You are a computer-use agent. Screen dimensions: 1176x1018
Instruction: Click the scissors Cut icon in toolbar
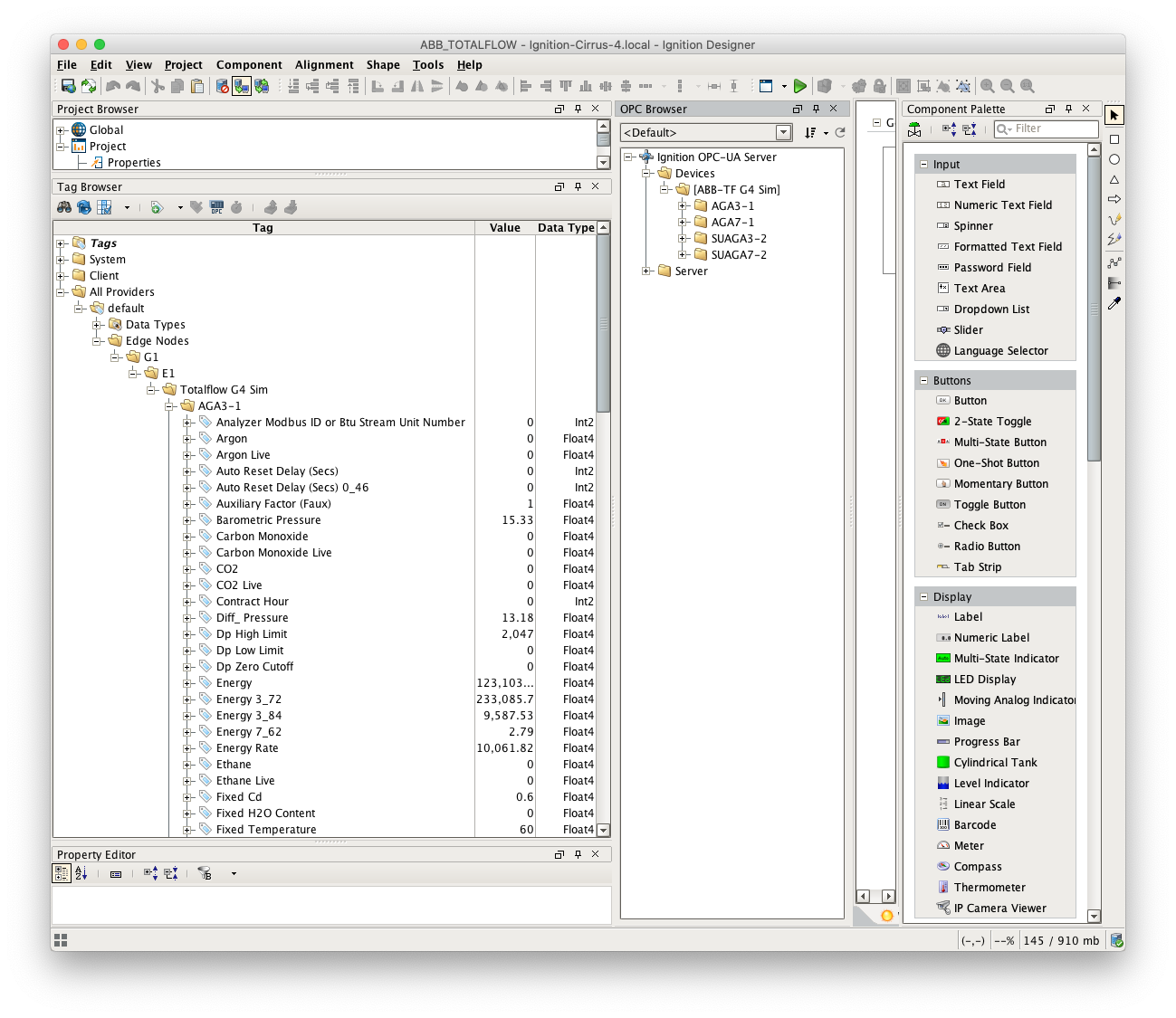[x=158, y=86]
